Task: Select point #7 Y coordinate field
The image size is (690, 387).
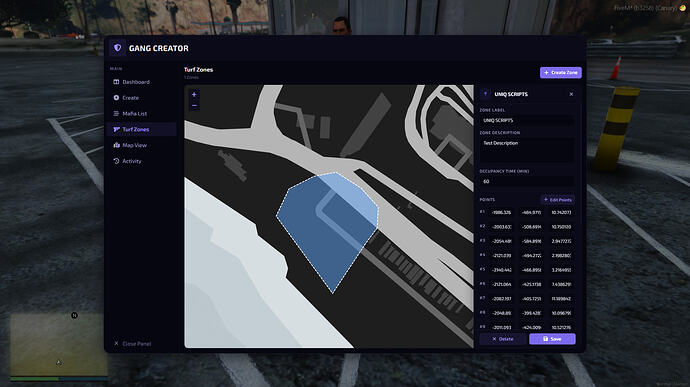Action: [x=531, y=299]
